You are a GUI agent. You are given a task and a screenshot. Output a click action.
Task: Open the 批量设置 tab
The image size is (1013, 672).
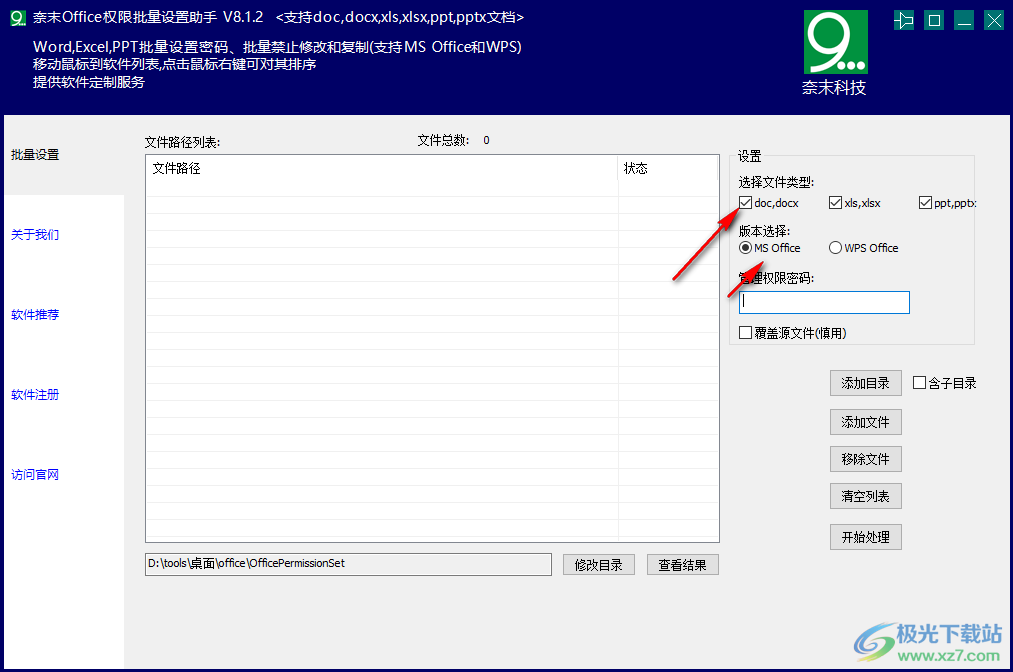[x=36, y=155]
